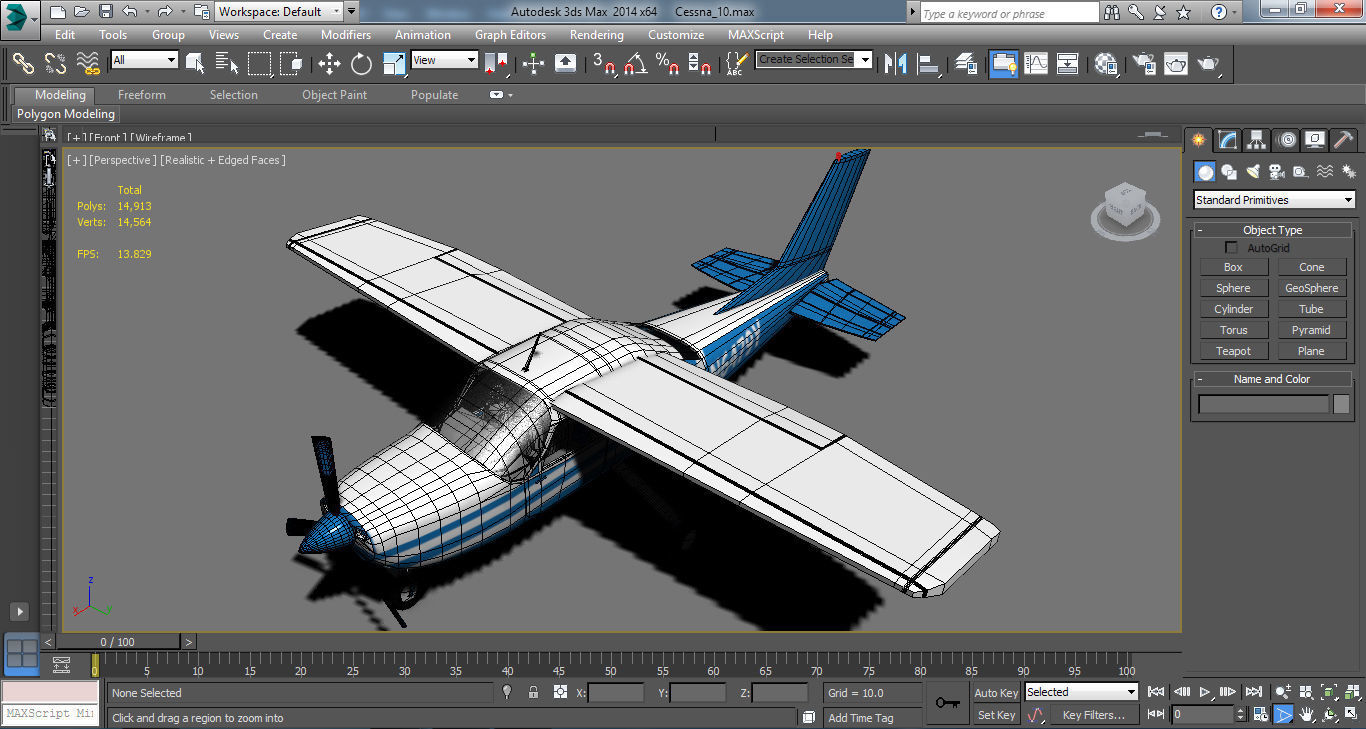Click the Unlink Selection icon

55,64
